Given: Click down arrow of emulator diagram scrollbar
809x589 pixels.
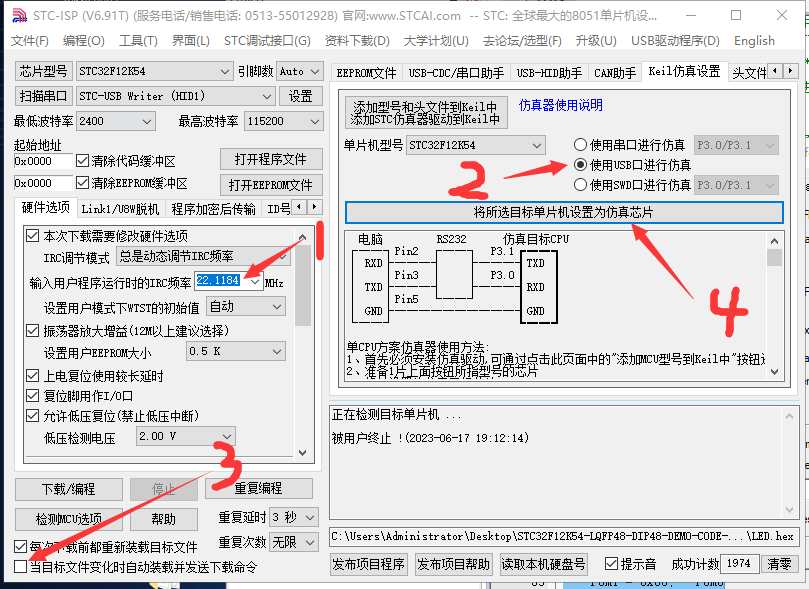Looking at the screenshot, I should click(774, 371).
